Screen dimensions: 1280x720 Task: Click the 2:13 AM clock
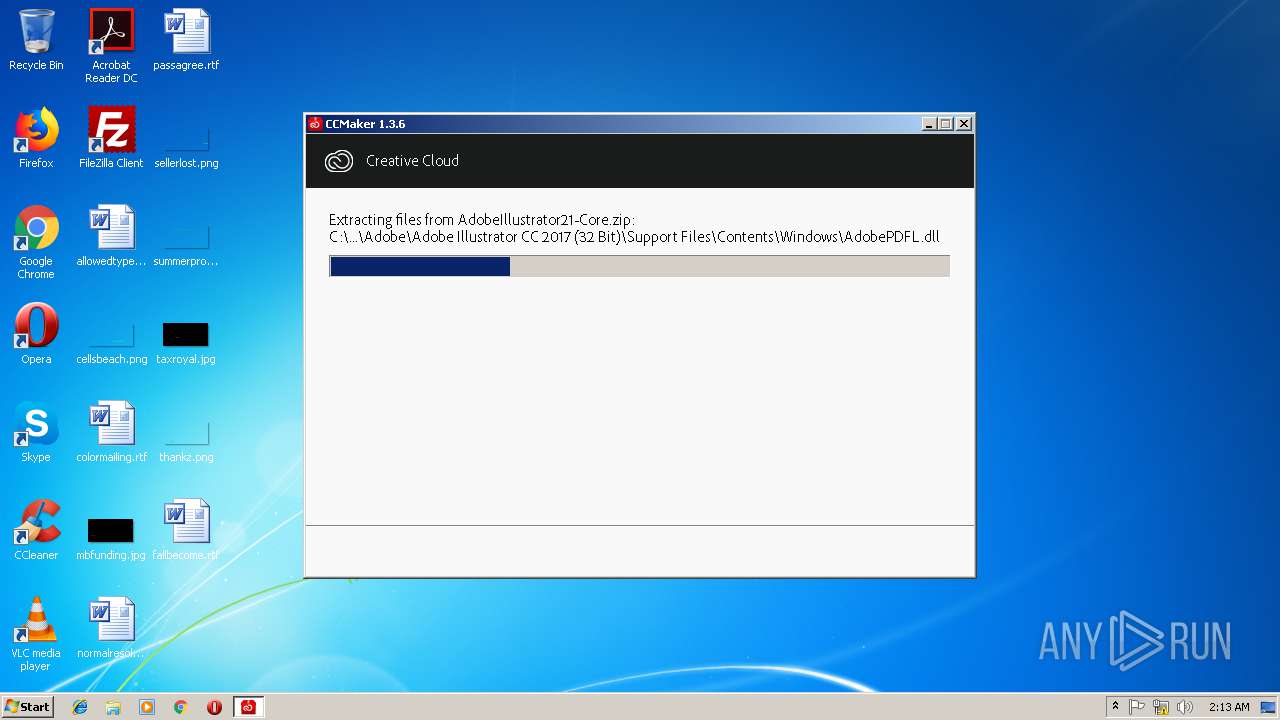coord(1229,707)
